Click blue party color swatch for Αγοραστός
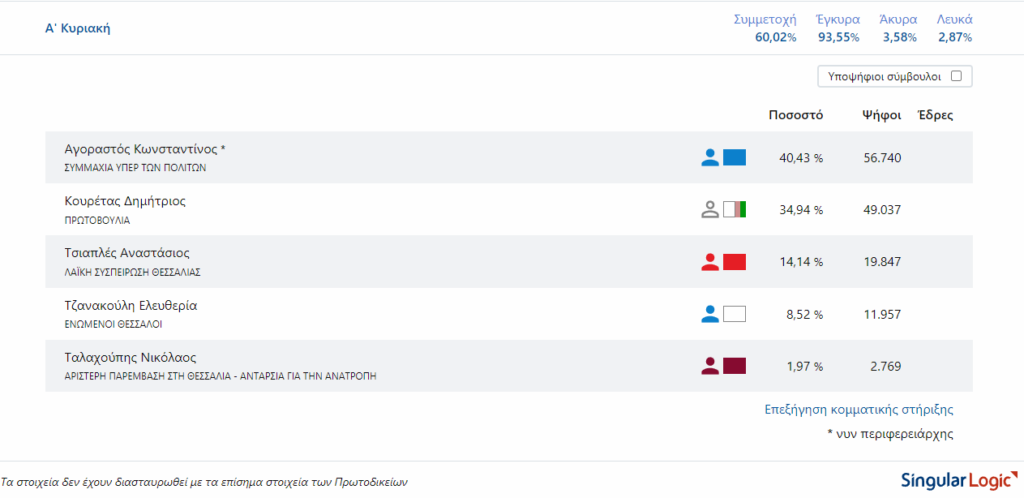Image resolution: width=1024 pixels, height=498 pixels. 735,157
